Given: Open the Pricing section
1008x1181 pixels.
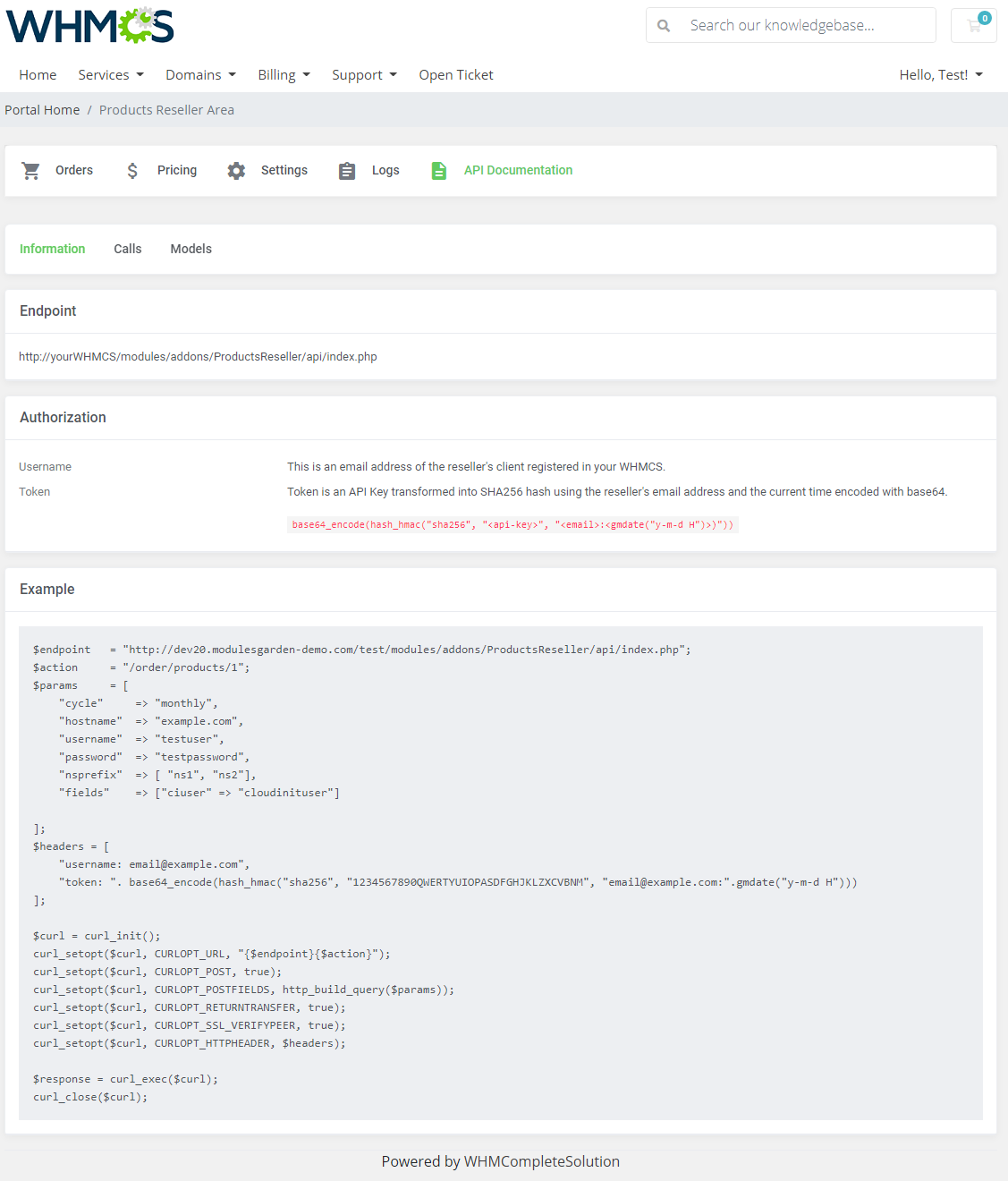Looking at the screenshot, I should tap(177, 170).
